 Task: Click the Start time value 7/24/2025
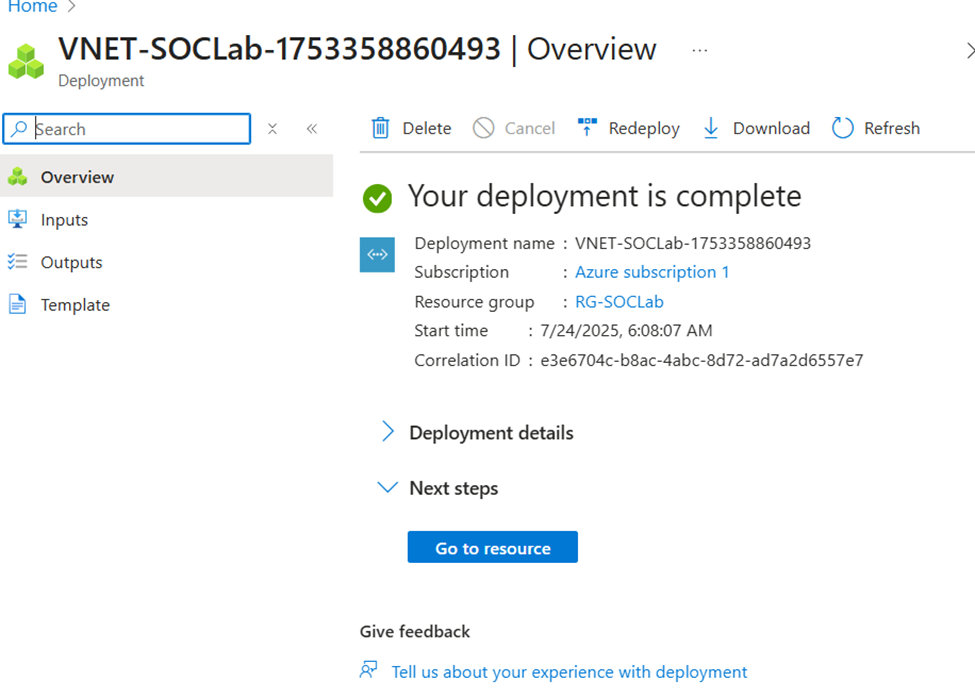[626, 330]
